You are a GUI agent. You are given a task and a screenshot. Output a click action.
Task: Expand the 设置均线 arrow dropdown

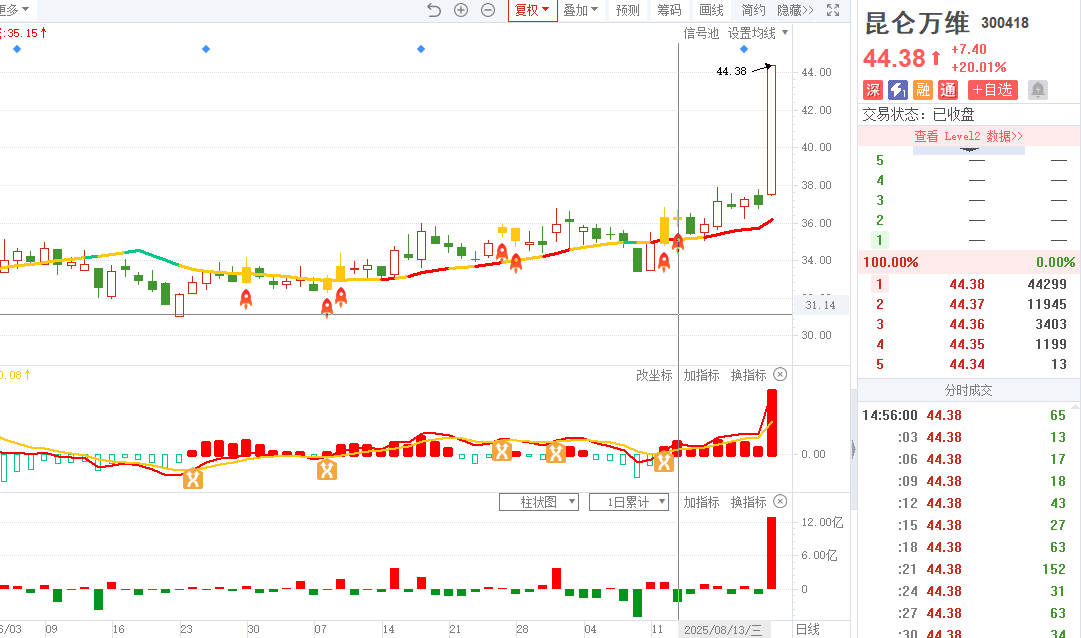coord(785,32)
